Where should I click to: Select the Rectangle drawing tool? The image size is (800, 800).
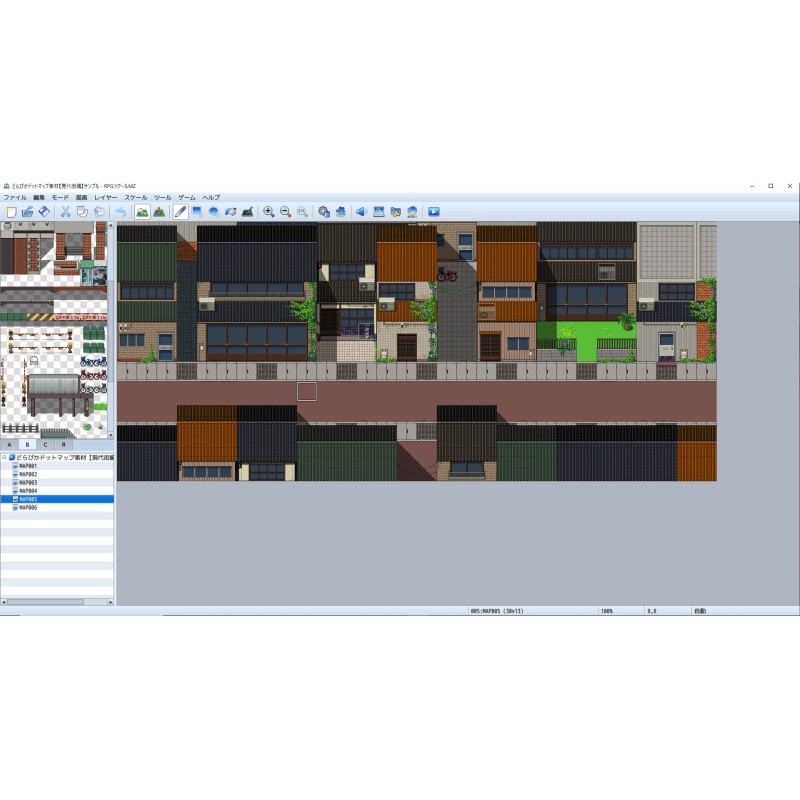tap(197, 212)
